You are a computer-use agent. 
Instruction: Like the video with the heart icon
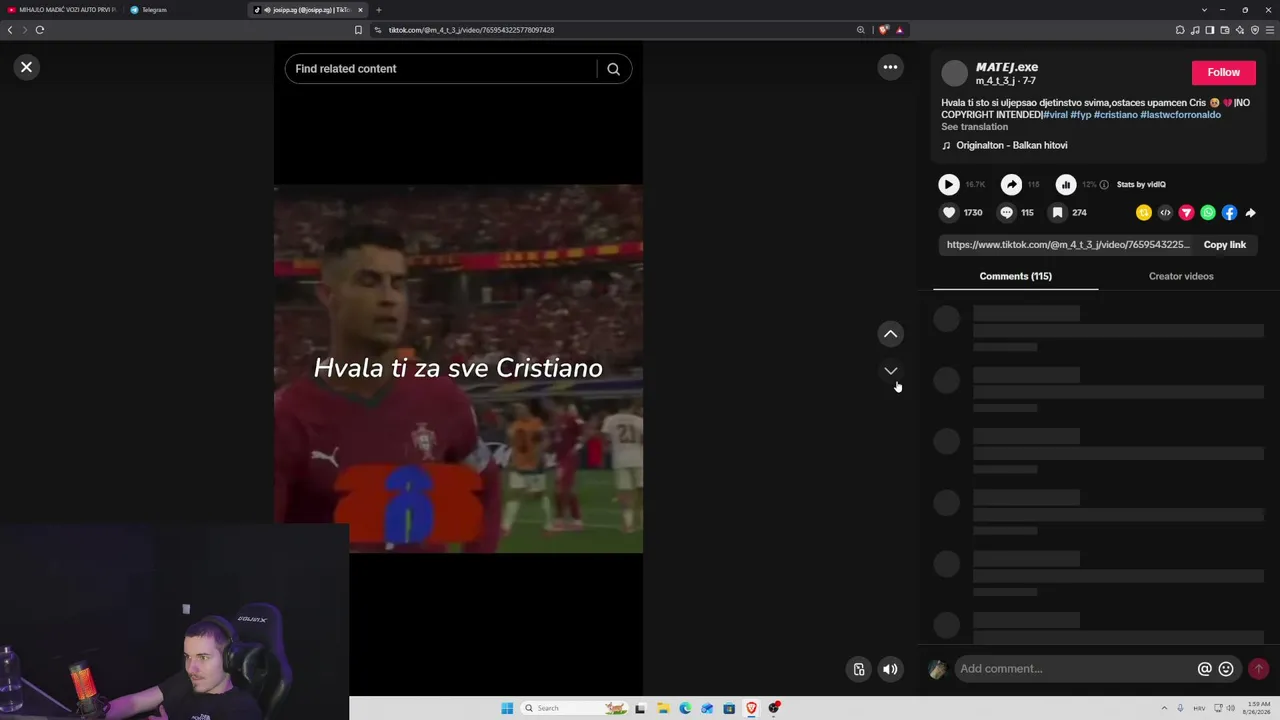tap(949, 212)
